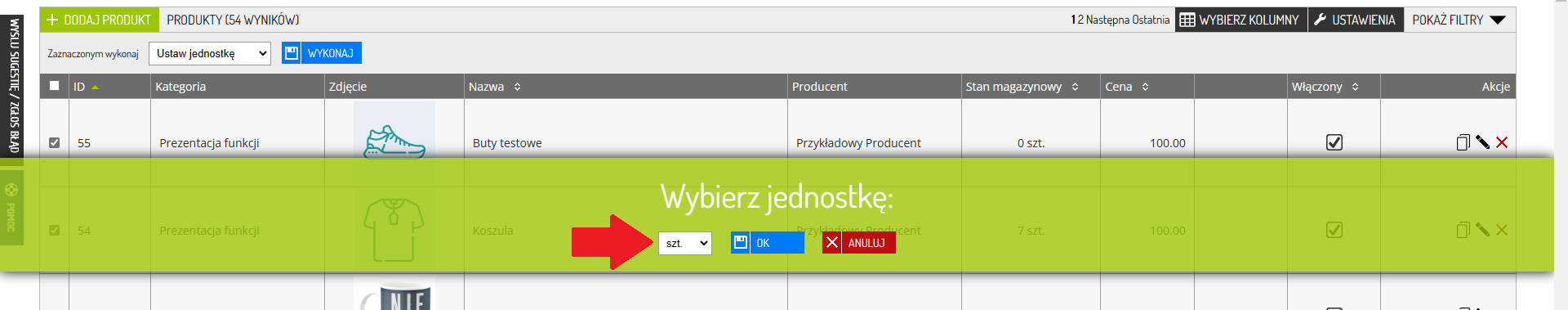Click the Wykonaj button

click(x=322, y=53)
